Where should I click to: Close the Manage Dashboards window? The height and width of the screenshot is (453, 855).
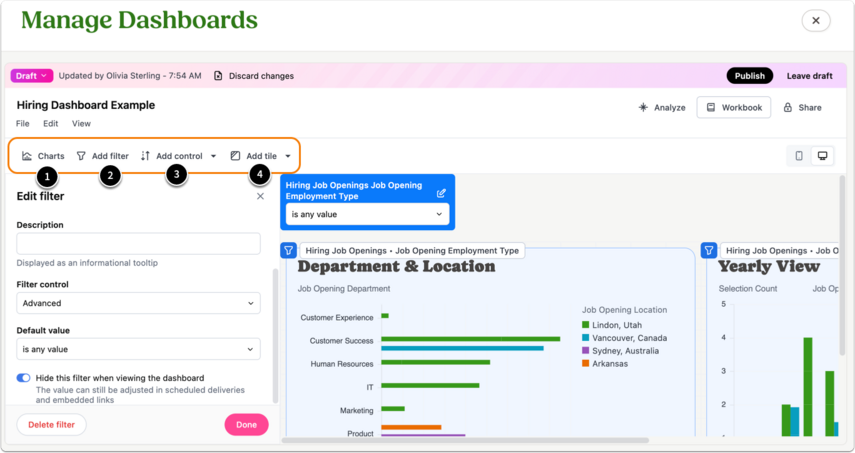[816, 21]
